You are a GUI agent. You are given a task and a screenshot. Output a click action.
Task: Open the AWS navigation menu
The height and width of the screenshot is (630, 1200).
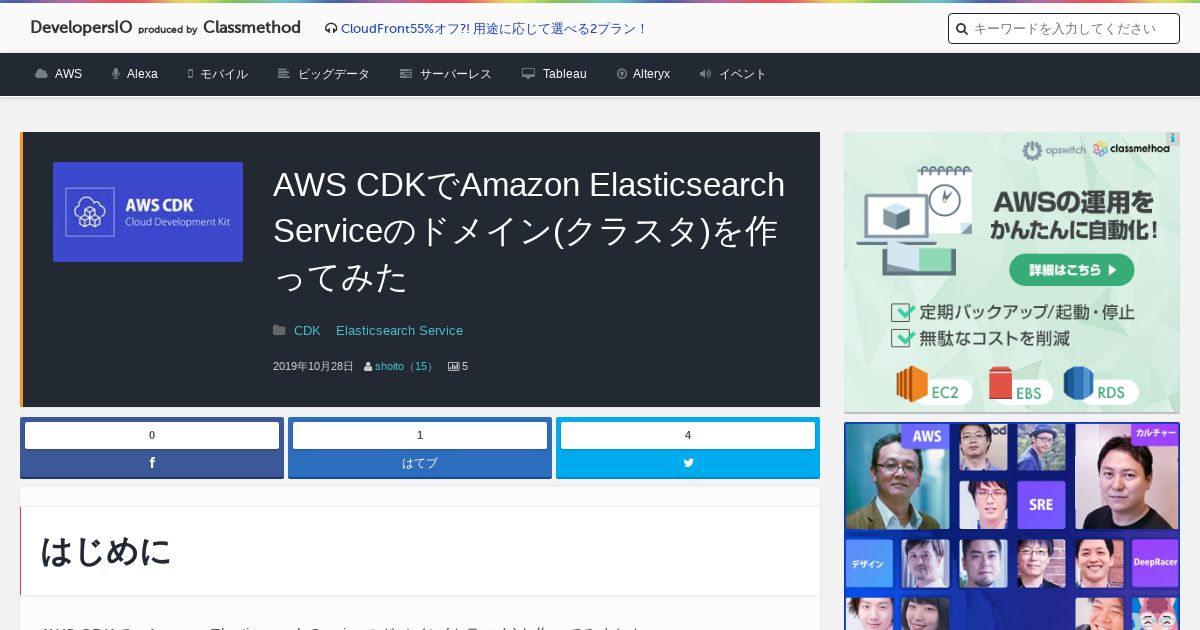58,74
